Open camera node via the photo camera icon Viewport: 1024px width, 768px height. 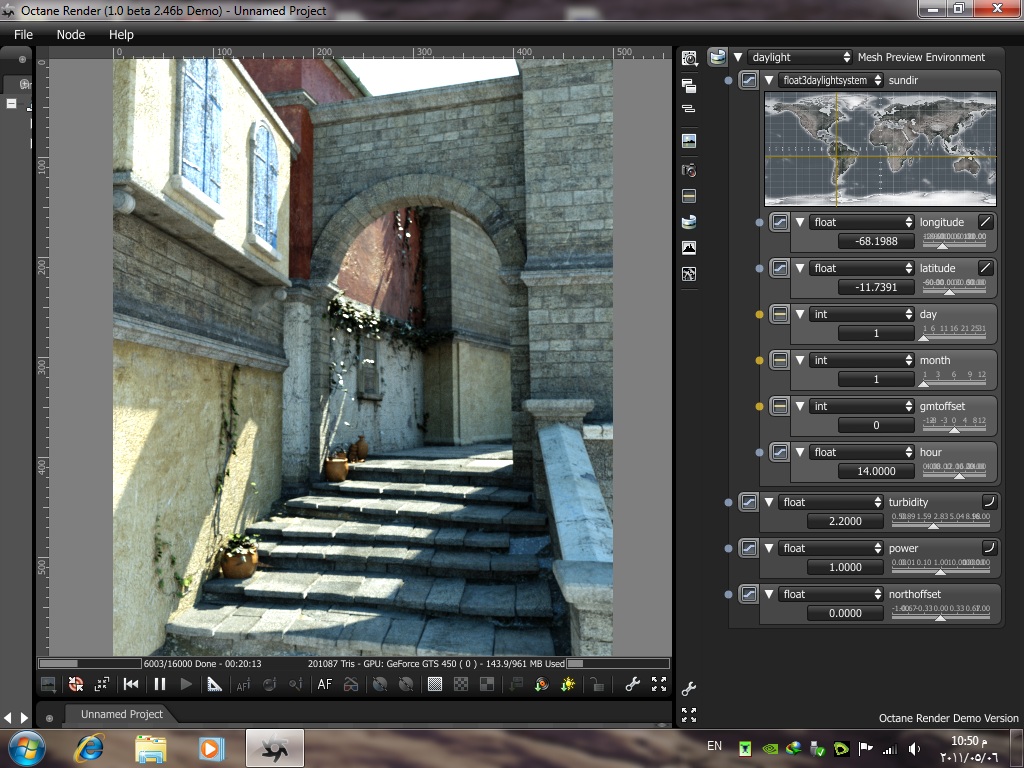689,170
